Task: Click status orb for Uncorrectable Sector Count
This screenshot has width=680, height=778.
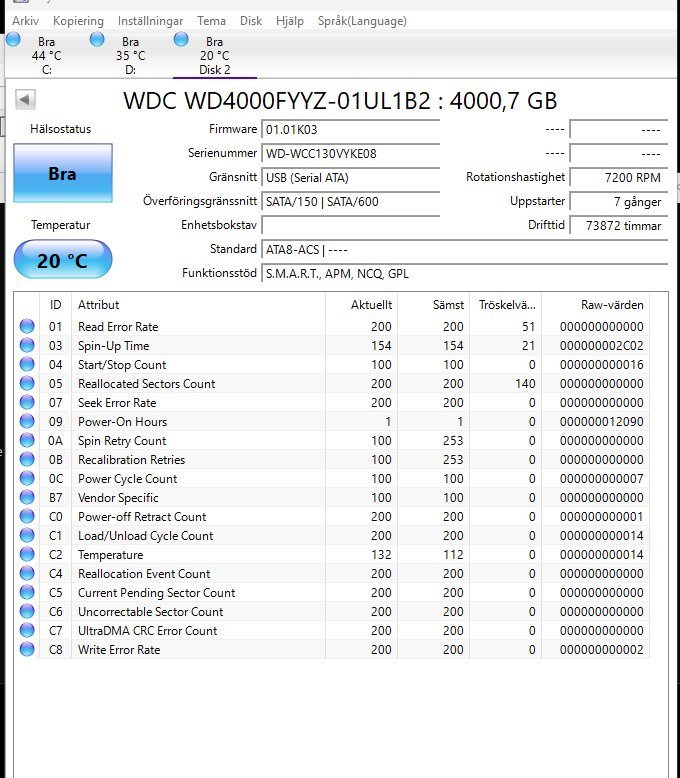Action: [27, 611]
